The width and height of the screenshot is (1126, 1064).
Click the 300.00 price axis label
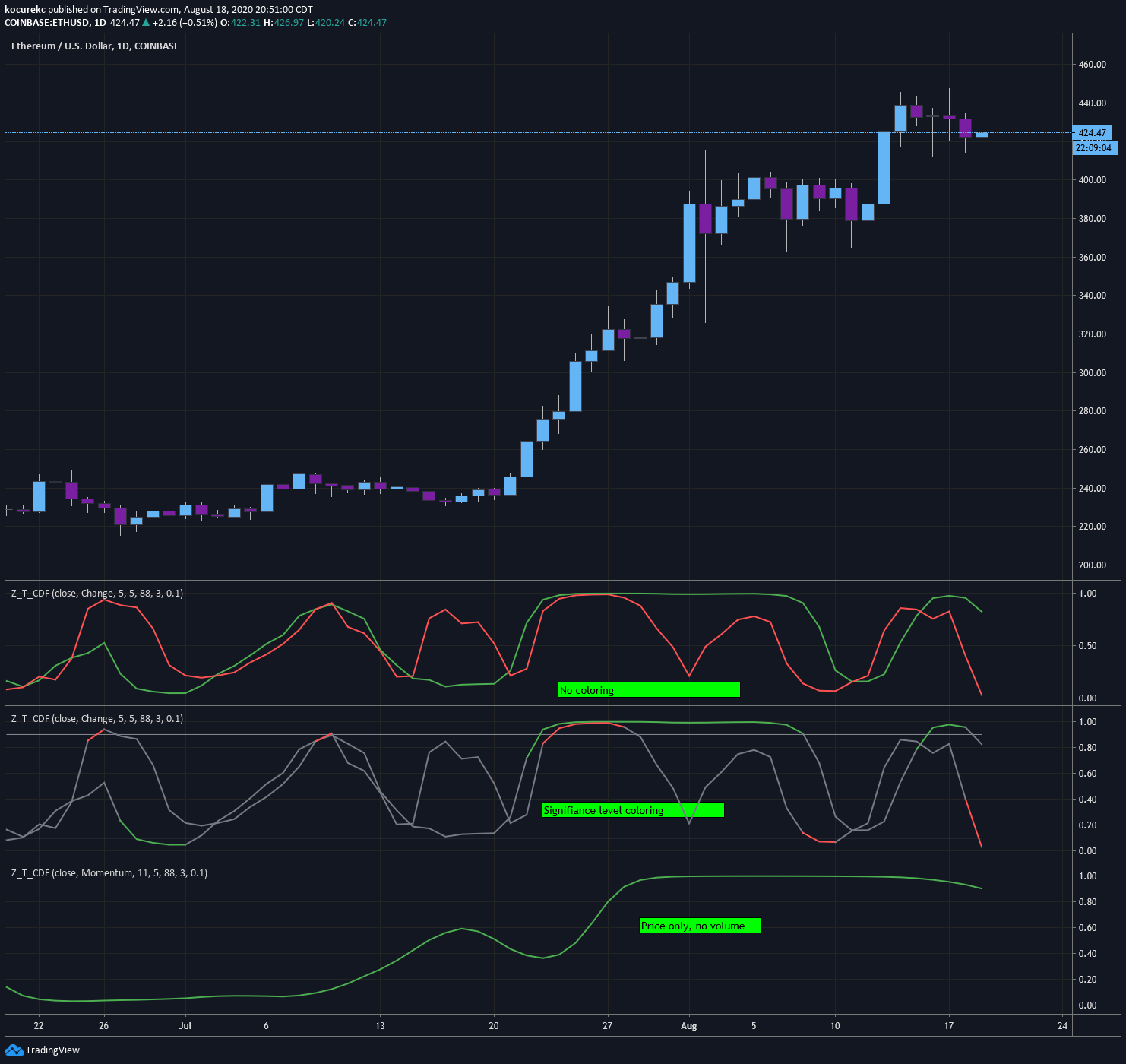click(x=1093, y=373)
